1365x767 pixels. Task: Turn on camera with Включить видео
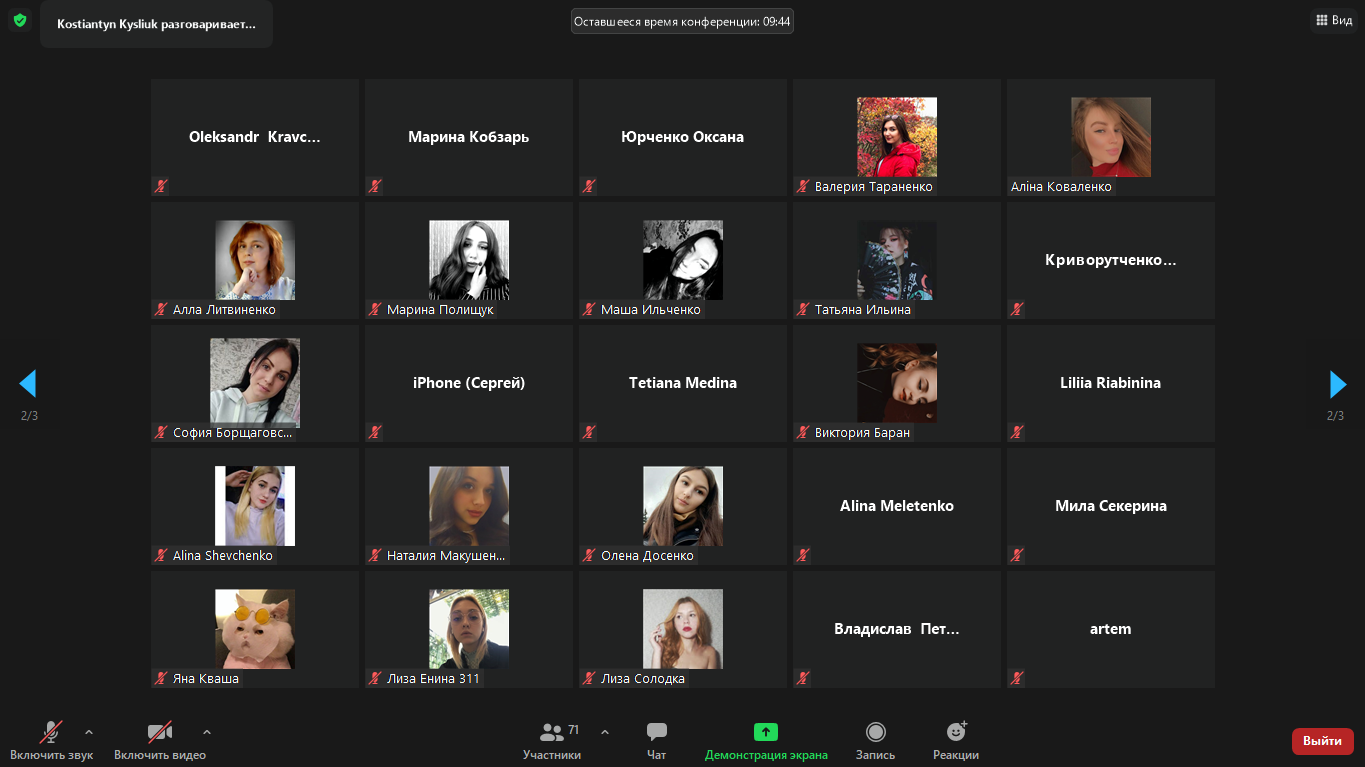[x=159, y=740]
